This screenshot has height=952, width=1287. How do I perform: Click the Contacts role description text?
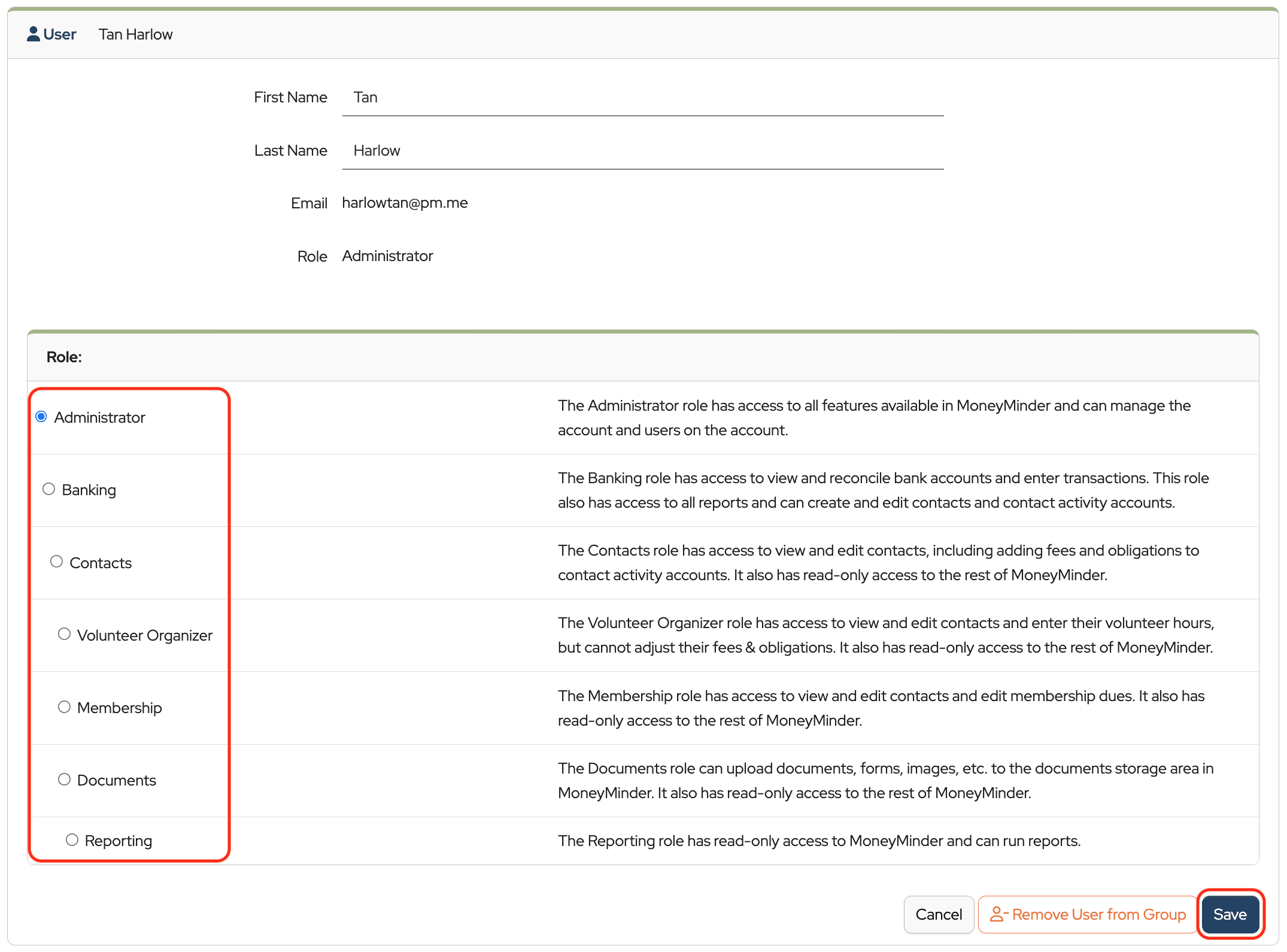pyautogui.click(x=879, y=563)
